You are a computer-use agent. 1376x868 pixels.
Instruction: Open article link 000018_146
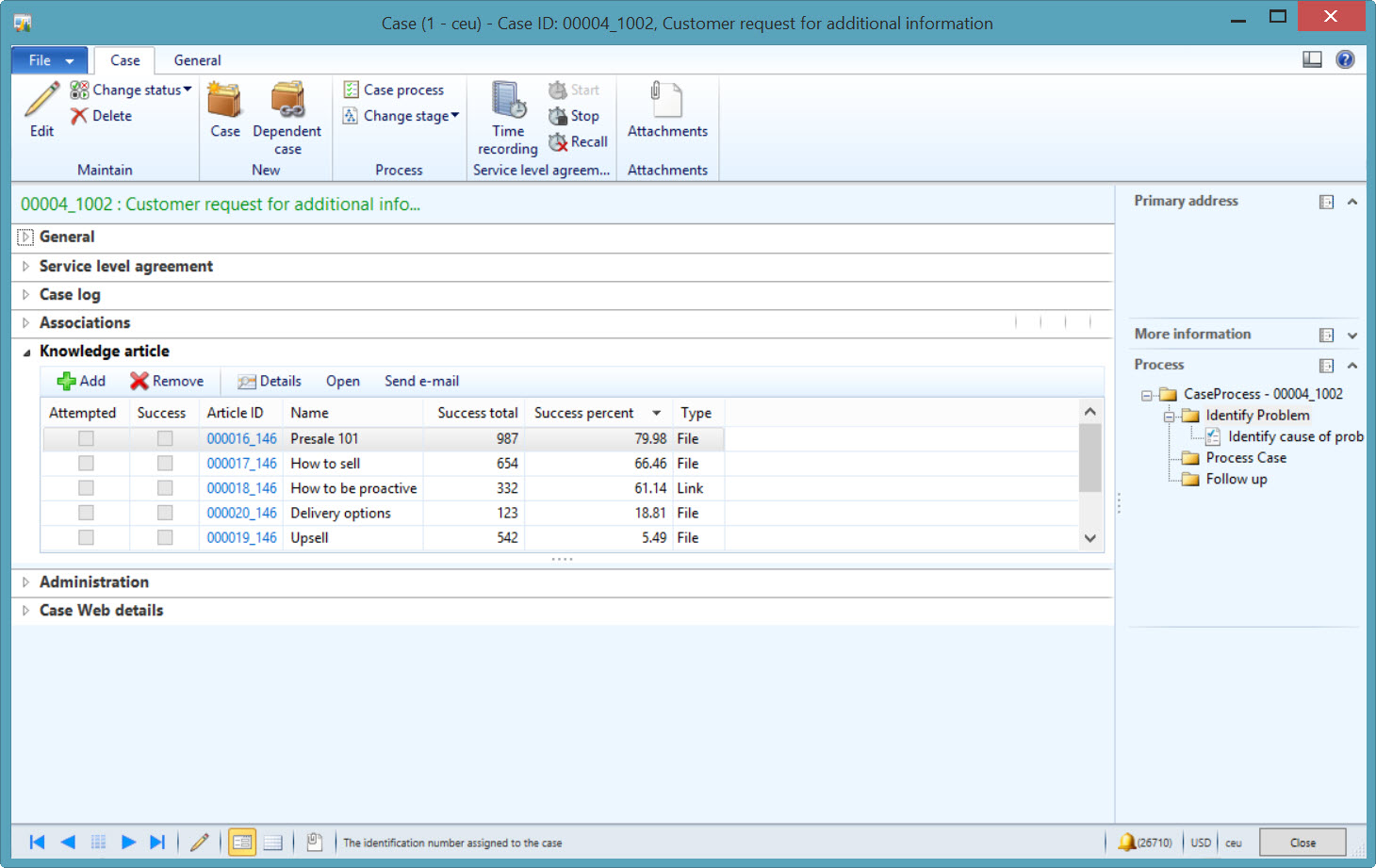(x=241, y=488)
